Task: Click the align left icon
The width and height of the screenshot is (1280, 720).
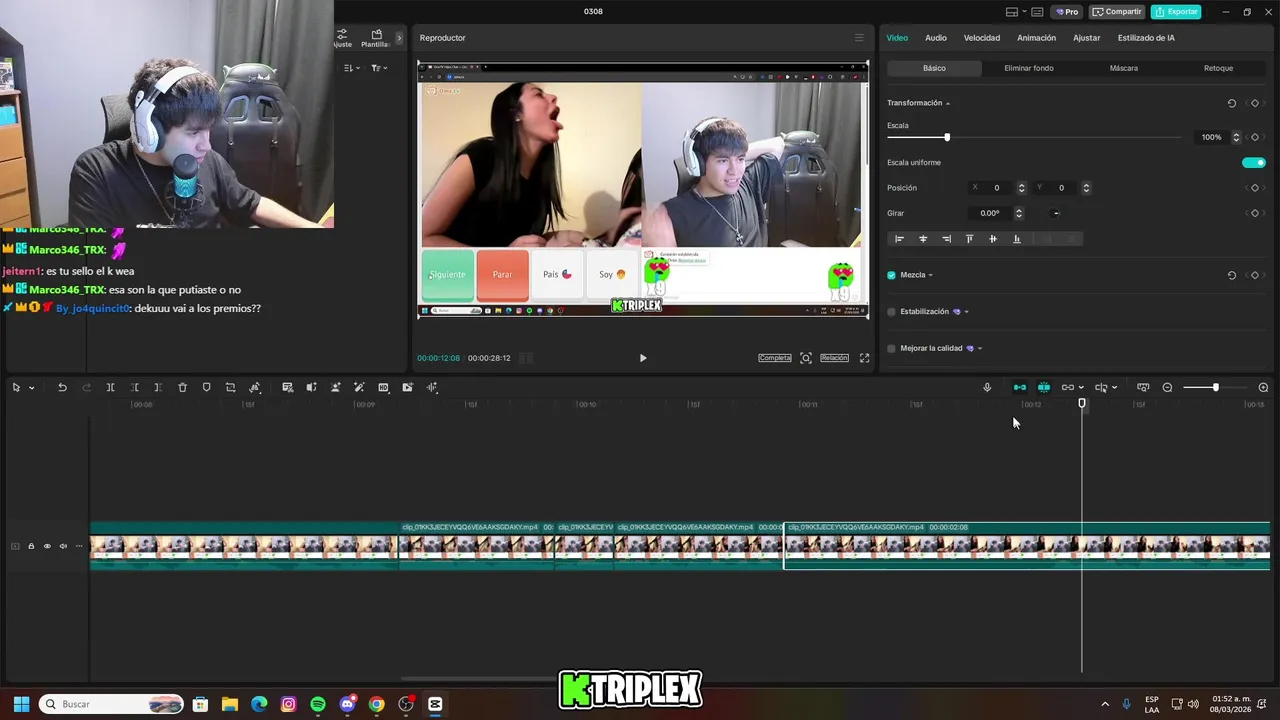Action: [899, 239]
